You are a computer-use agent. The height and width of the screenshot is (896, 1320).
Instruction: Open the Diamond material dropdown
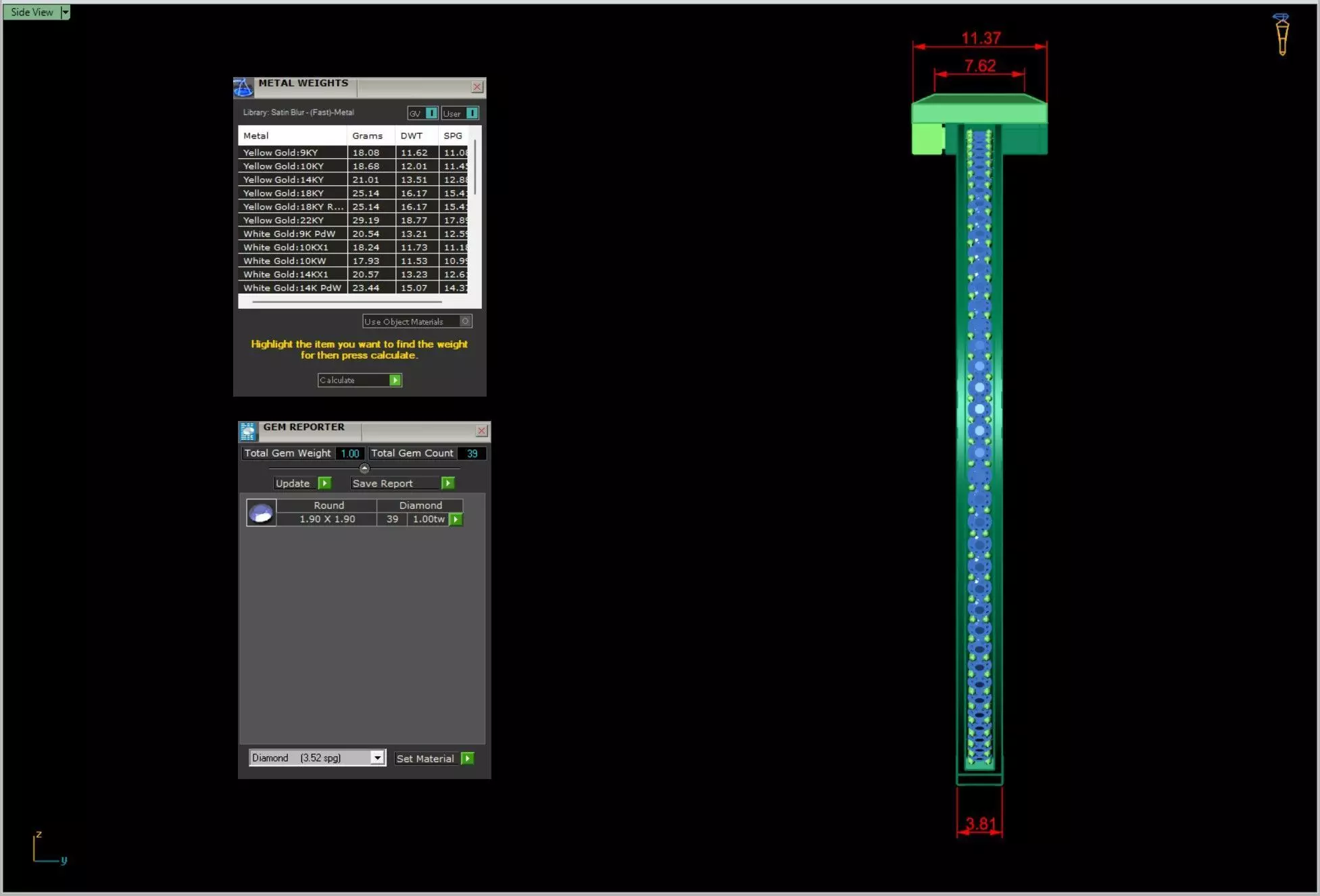(x=377, y=758)
